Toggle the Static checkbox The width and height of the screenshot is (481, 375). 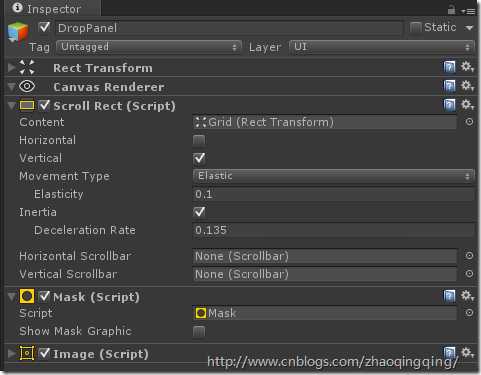point(415,27)
